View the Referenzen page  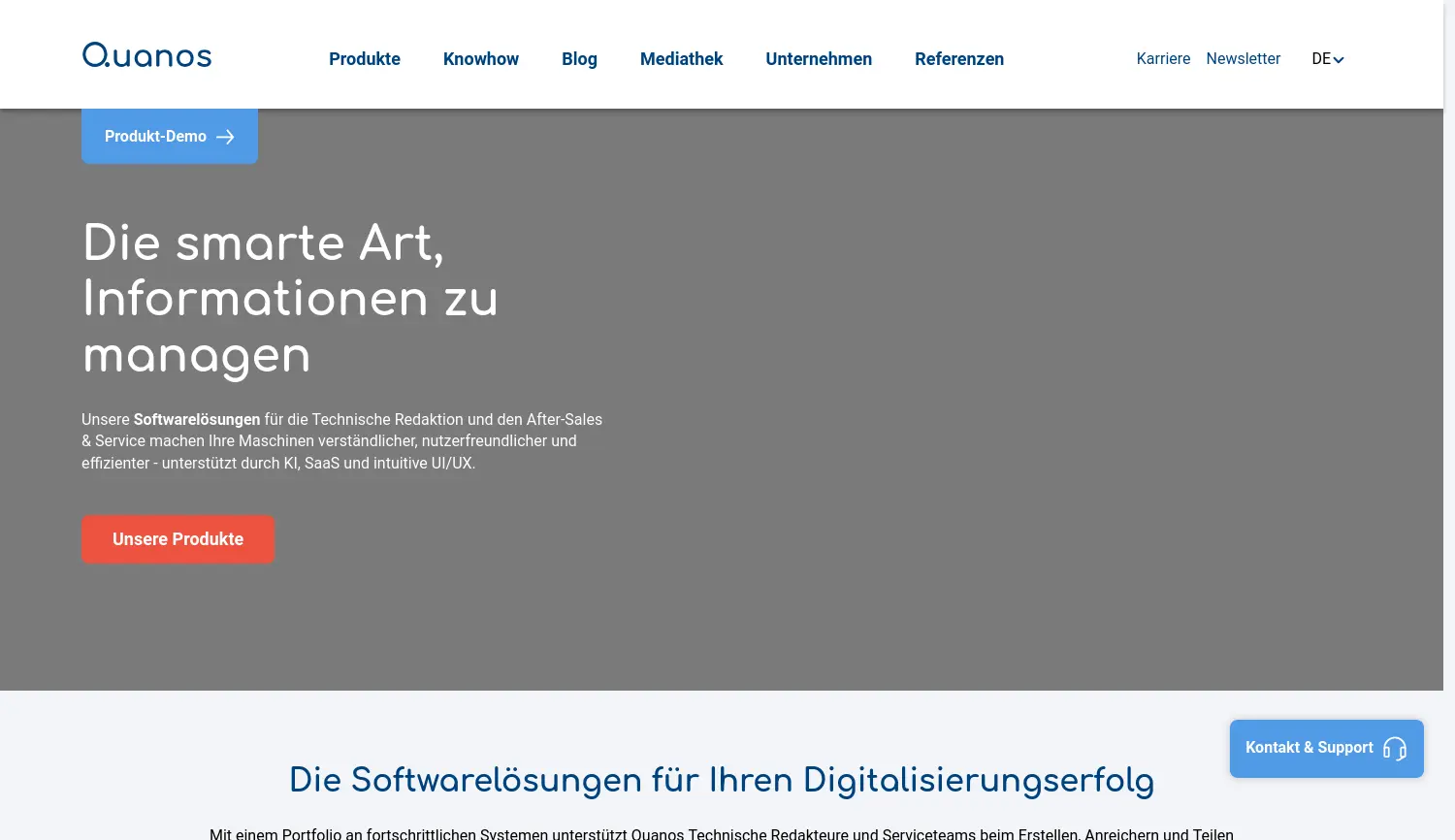959,59
